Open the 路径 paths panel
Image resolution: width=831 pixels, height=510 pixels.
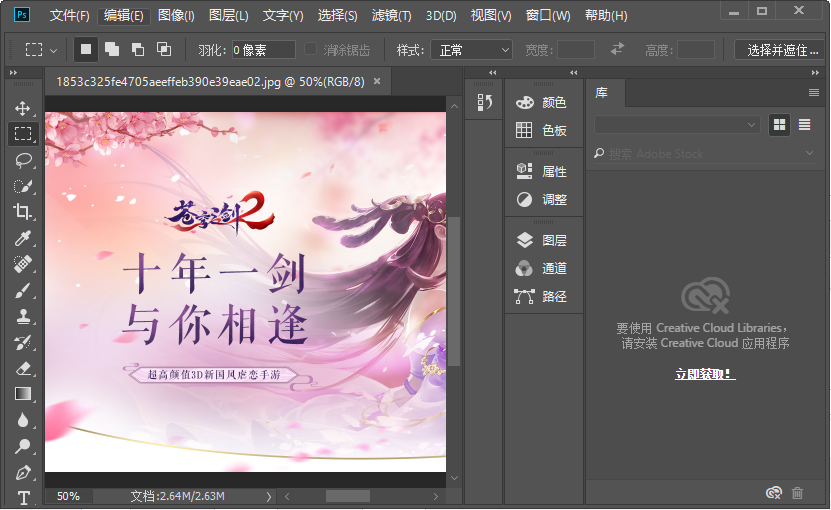coord(542,296)
